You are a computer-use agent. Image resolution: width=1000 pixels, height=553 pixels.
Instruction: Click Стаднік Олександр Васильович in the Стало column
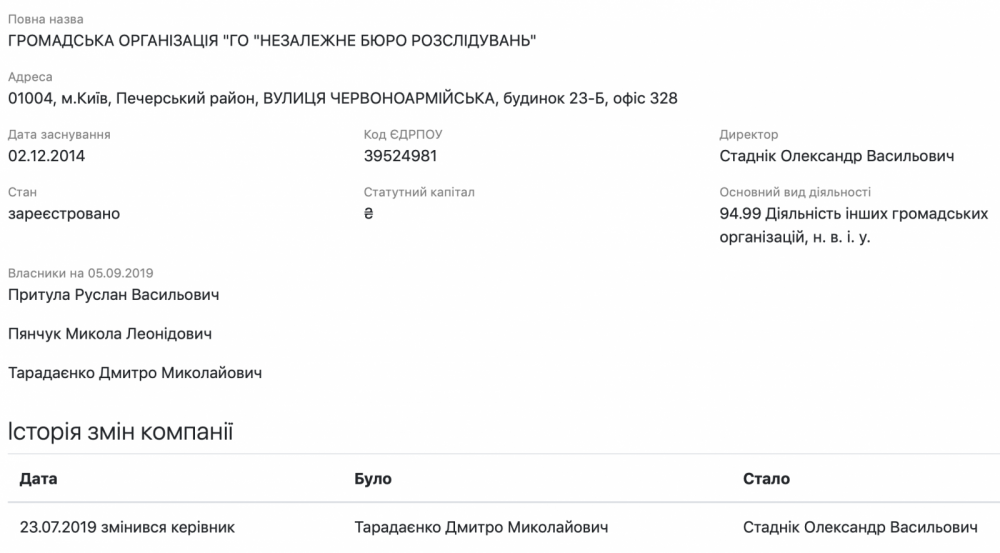click(860, 527)
